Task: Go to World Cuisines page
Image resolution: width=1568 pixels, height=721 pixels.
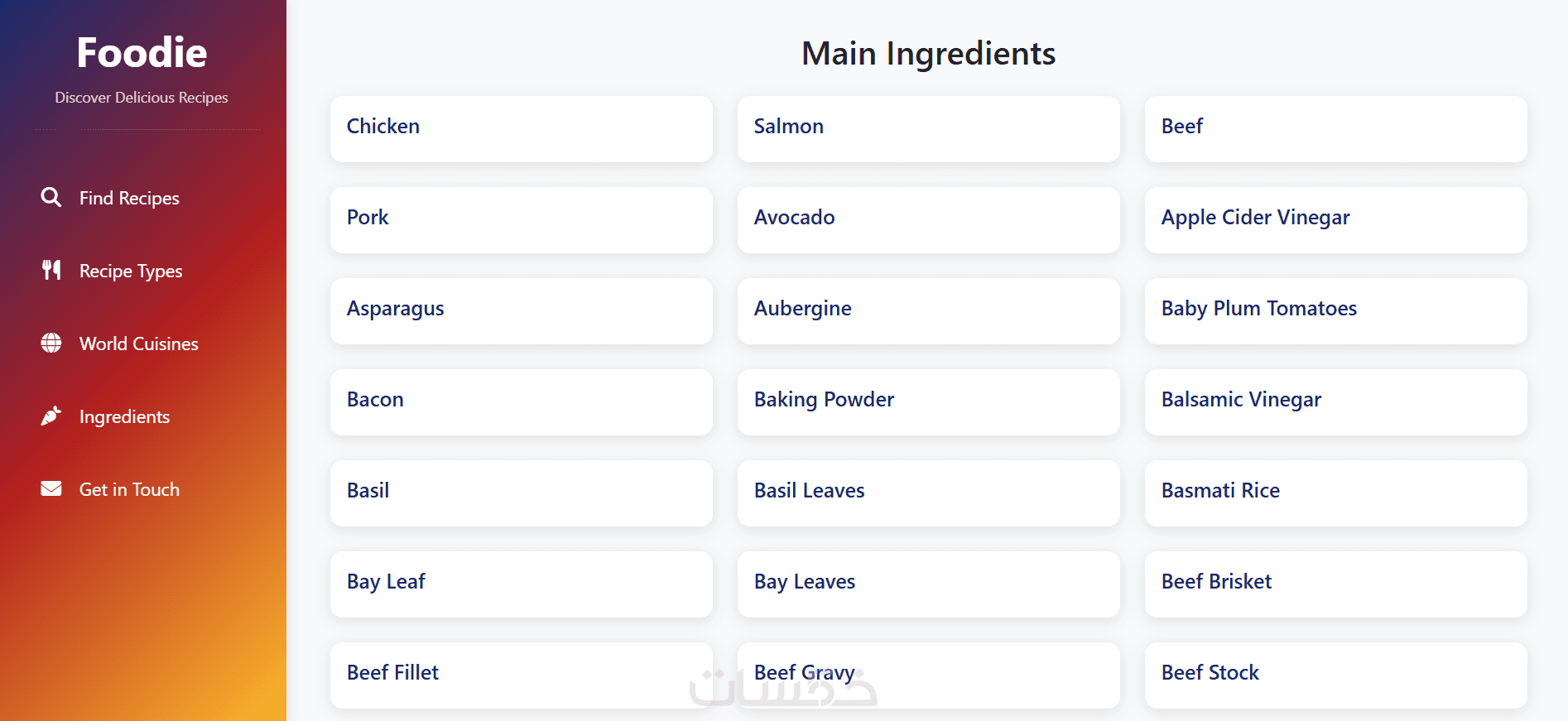Action: (138, 344)
